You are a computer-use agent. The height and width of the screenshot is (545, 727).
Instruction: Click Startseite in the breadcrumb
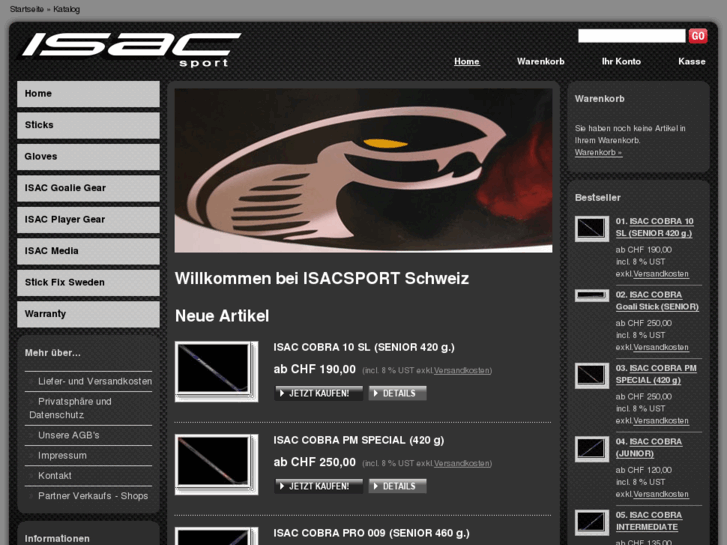[x=26, y=9]
